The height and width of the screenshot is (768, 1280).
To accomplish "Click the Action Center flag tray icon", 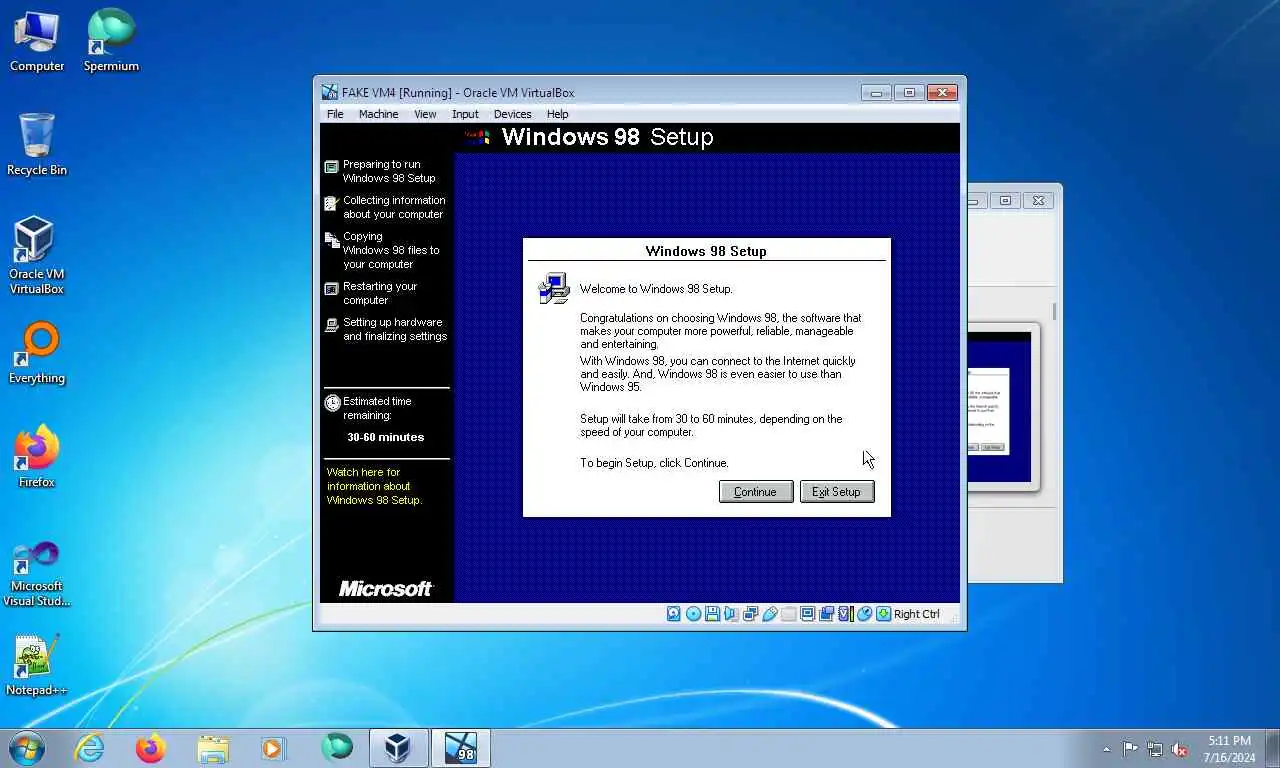I will coord(1130,749).
